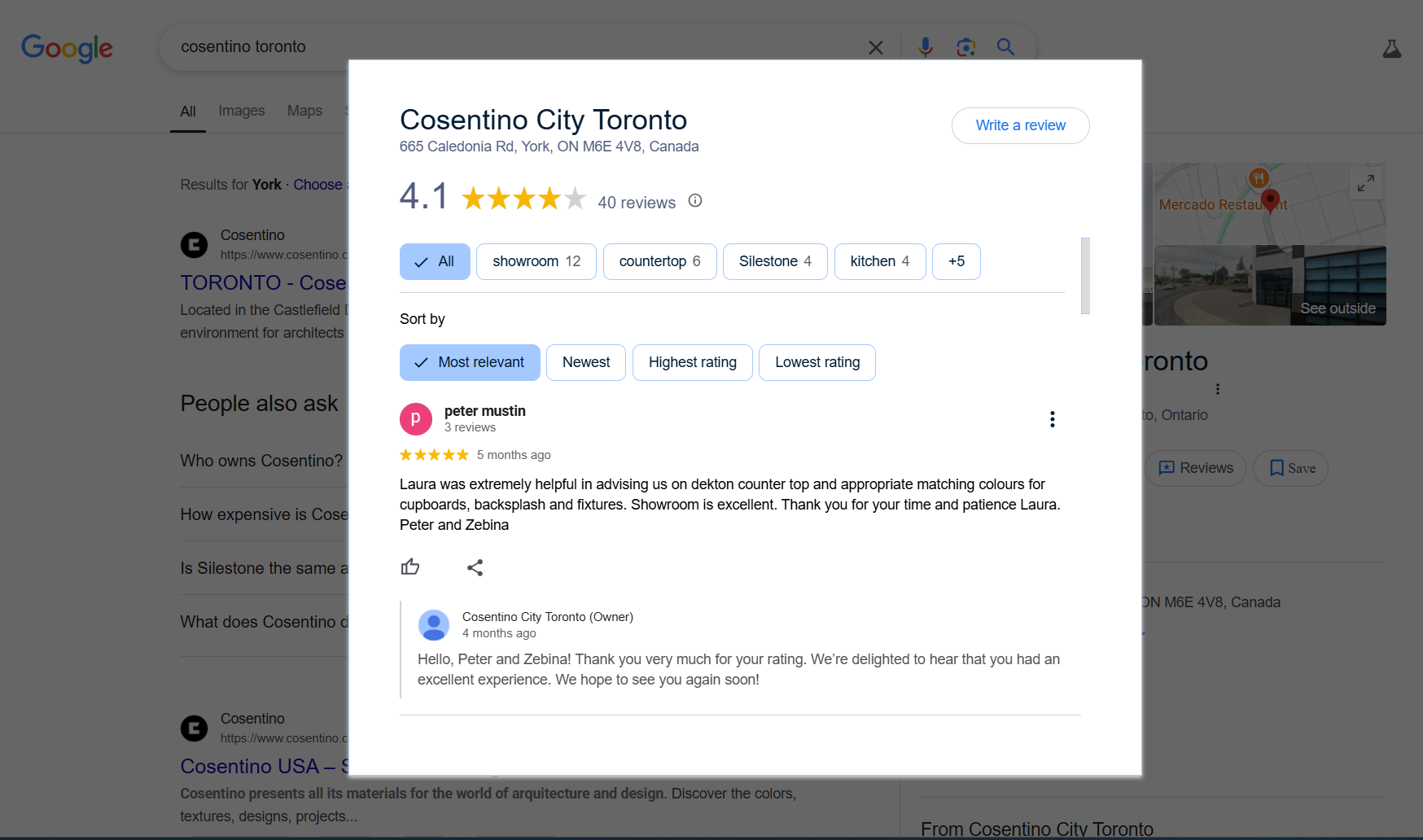Open Search Labs flask icon
This screenshot has width=1423, height=840.
coord(1391,50)
